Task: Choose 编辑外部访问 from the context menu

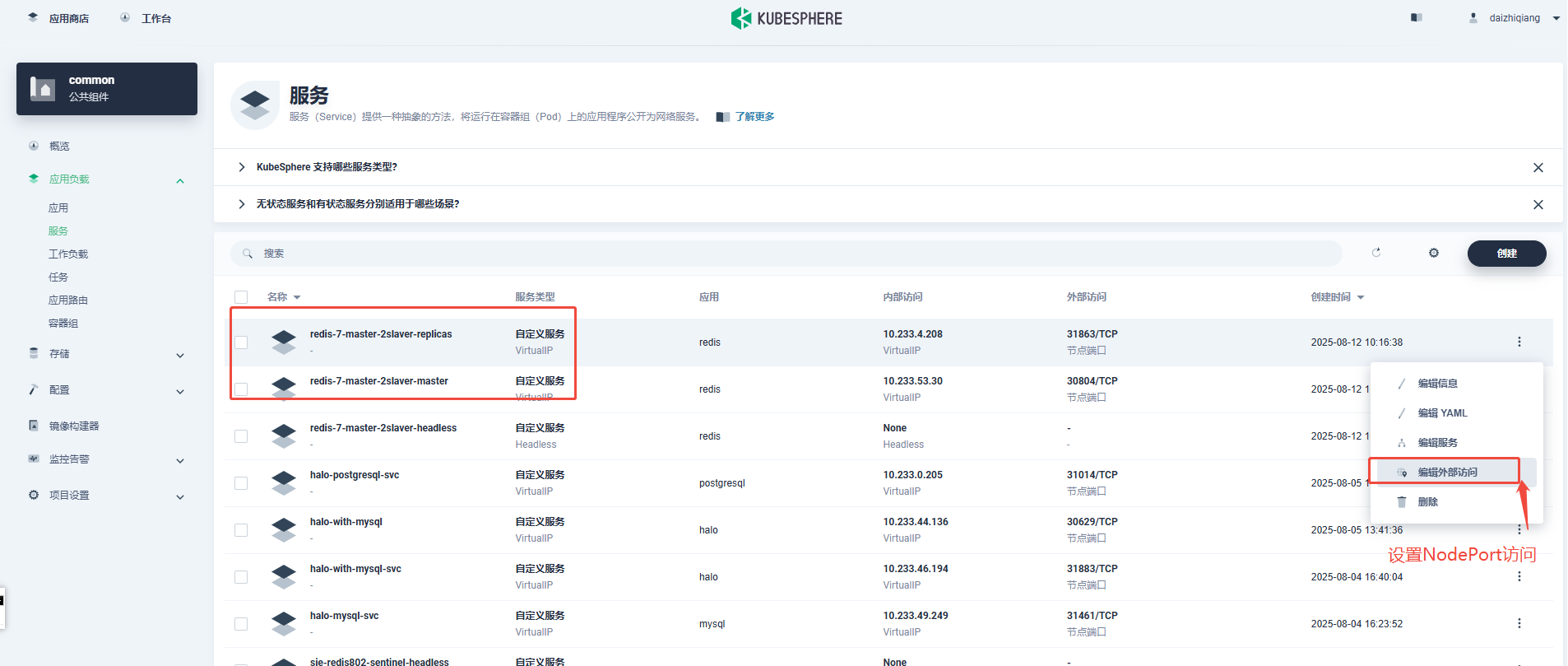Action: click(1447, 472)
